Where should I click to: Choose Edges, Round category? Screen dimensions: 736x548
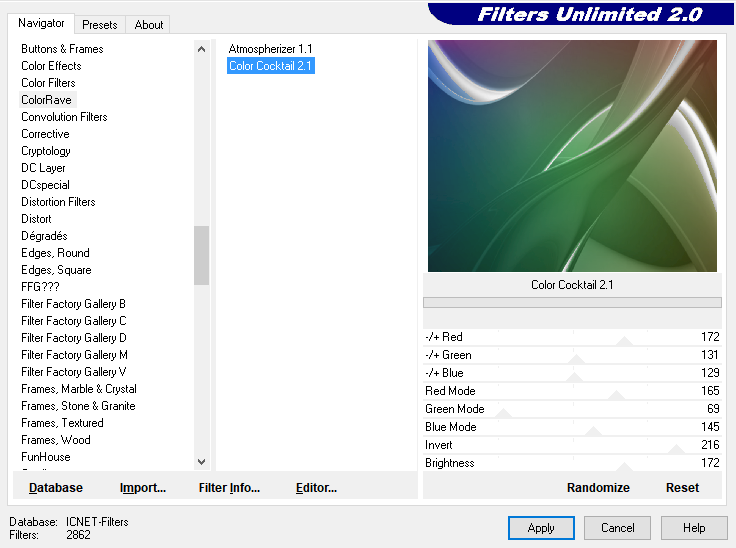(55, 253)
